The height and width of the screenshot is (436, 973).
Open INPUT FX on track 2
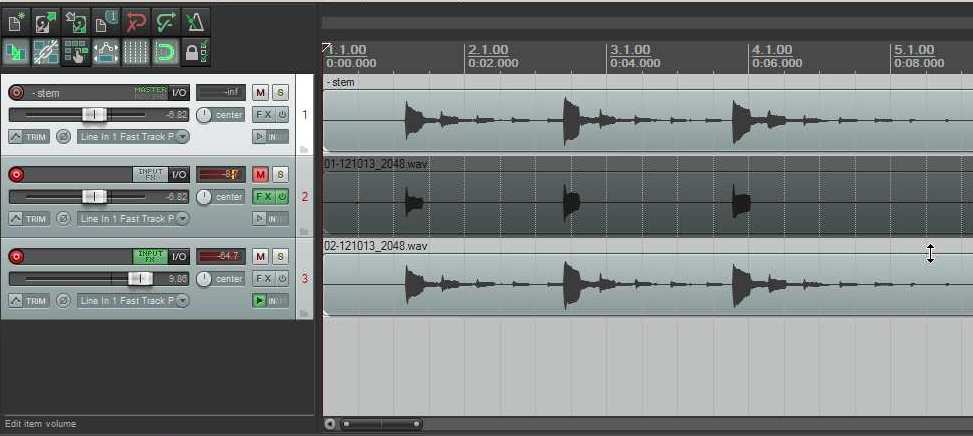click(x=150, y=174)
